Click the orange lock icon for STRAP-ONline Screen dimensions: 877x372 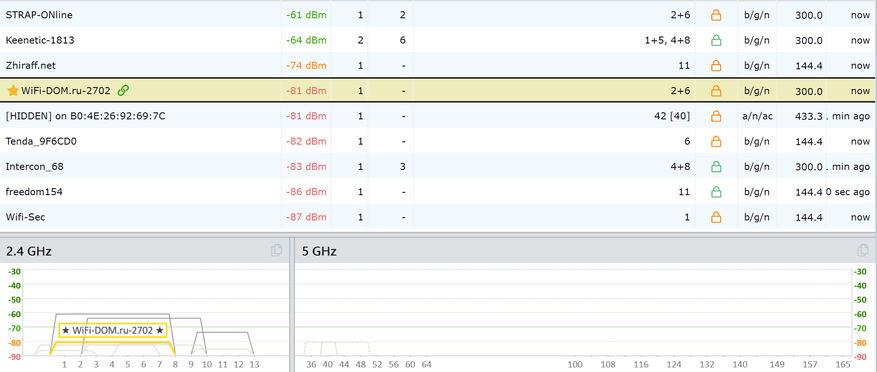coord(716,15)
